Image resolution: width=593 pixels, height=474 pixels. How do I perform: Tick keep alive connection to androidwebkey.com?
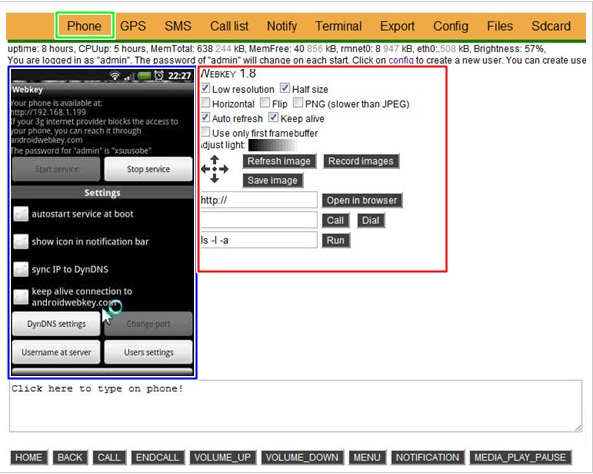[x=21, y=297]
